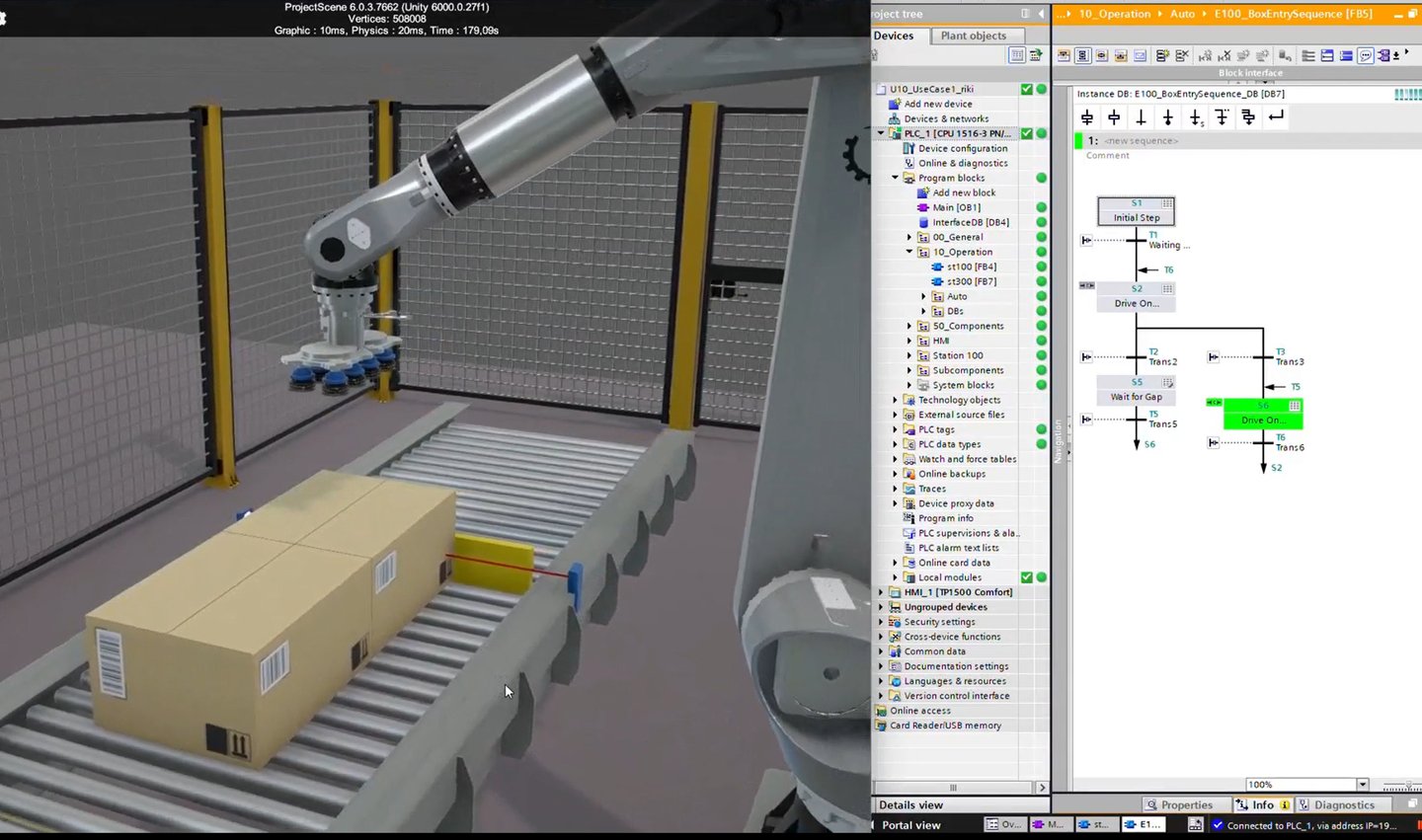
Task: Select the active green Drive On step S6
Action: [1263, 414]
